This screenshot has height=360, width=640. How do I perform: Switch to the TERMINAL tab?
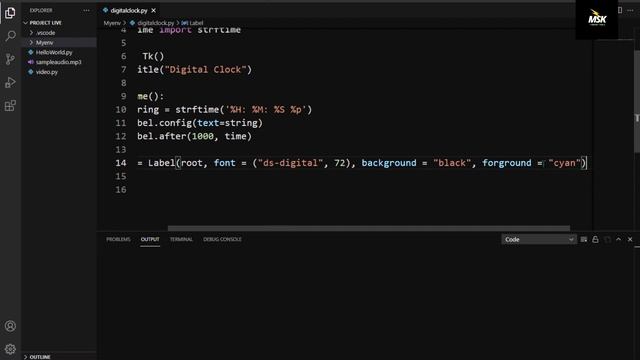[x=181, y=239]
